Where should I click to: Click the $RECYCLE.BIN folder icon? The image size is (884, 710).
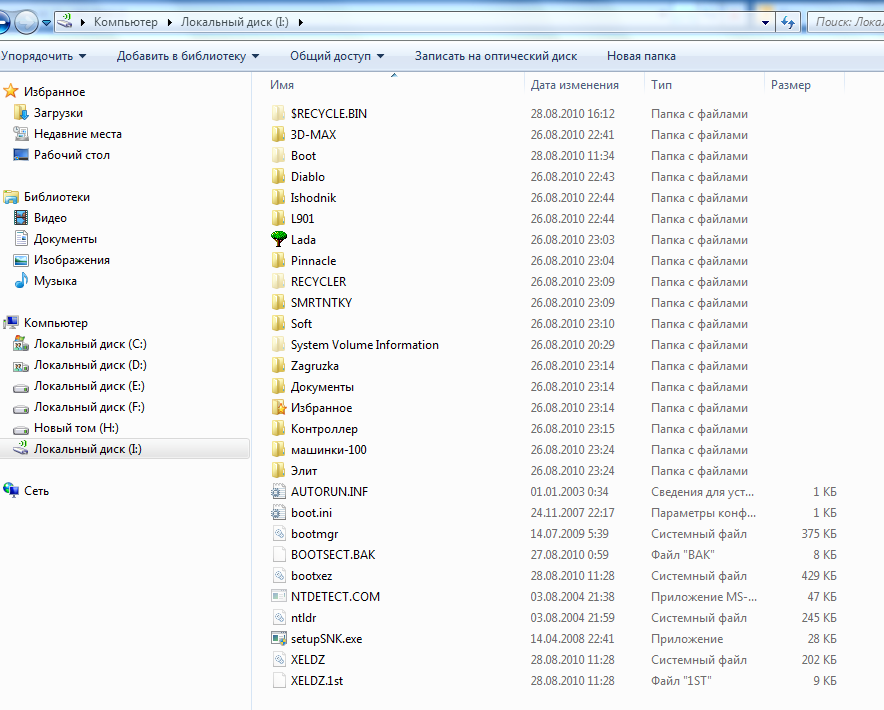click(x=279, y=113)
